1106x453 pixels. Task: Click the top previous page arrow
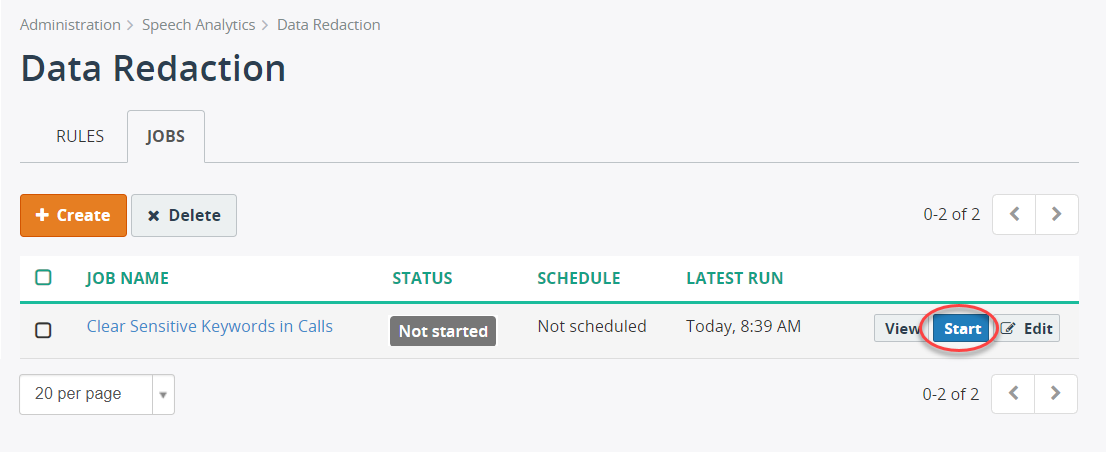(1014, 215)
